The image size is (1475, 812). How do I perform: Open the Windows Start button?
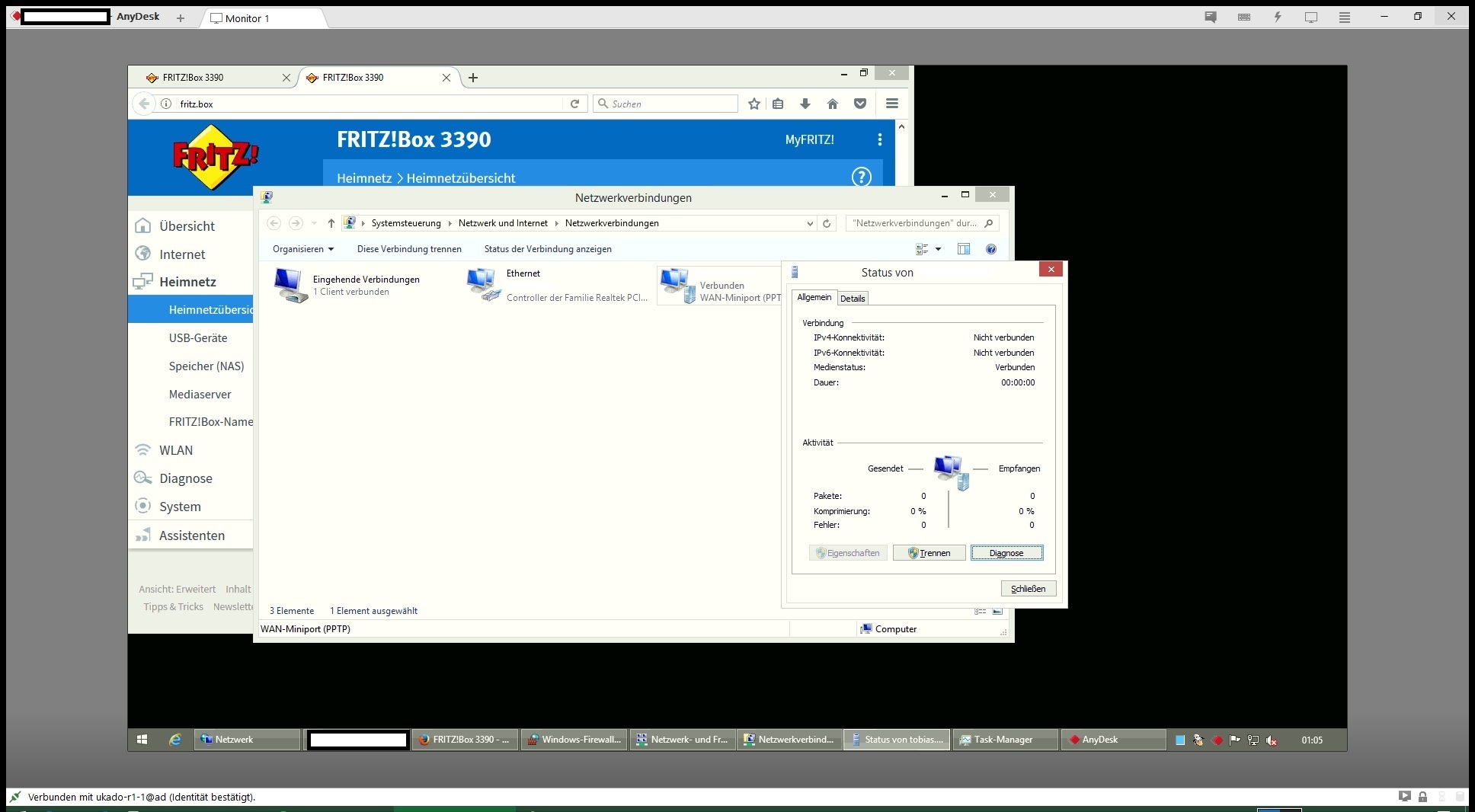[x=142, y=740]
